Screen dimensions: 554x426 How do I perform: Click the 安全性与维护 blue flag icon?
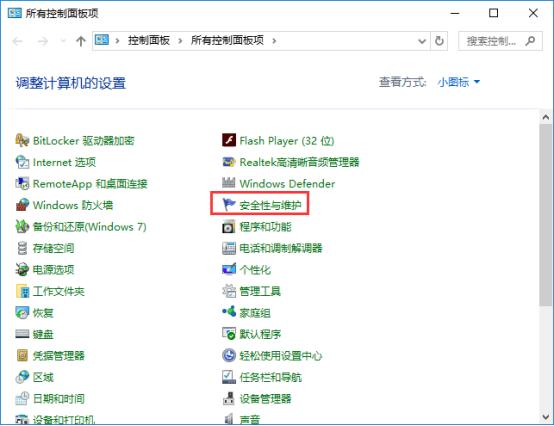pos(229,205)
